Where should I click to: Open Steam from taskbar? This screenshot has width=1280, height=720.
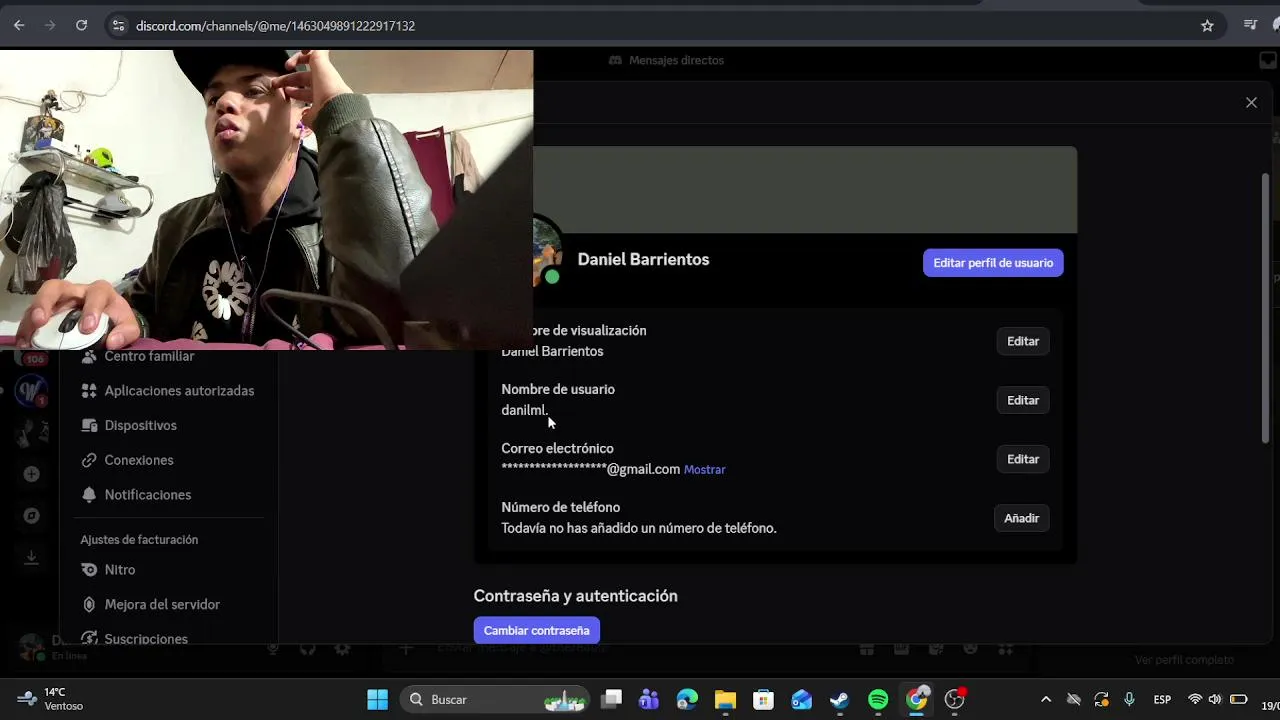(839, 700)
